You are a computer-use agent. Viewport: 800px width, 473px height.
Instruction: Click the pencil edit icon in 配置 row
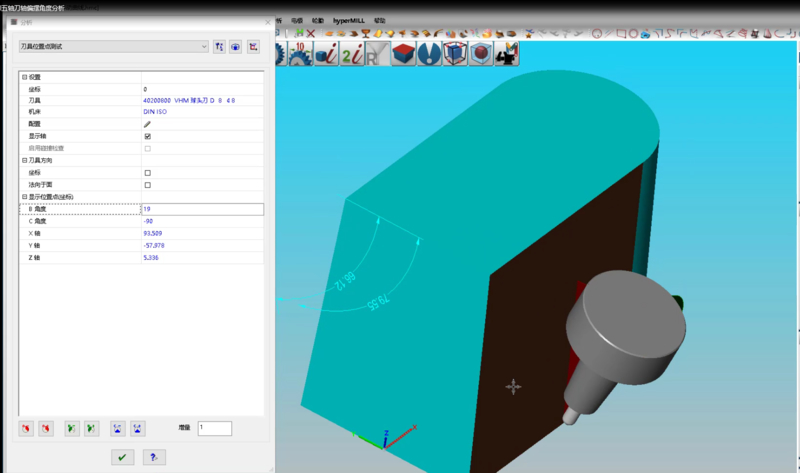click(147, 123)
